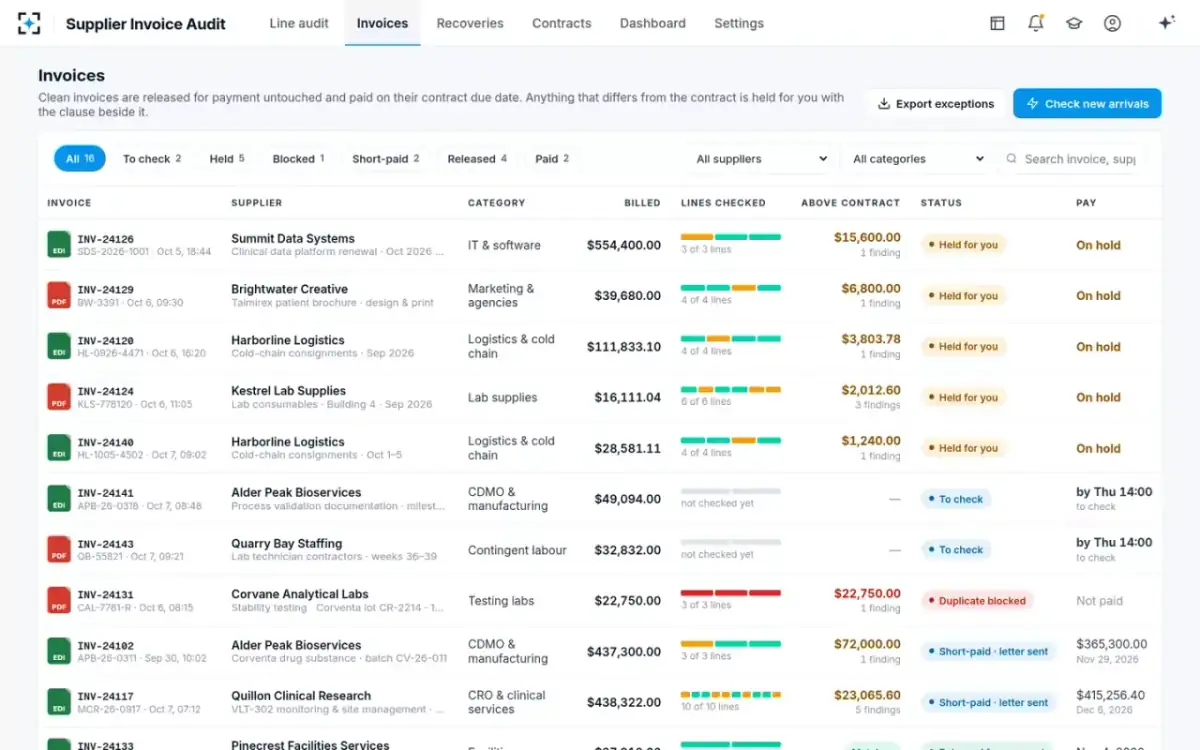Click billed amount $111,833.10
Screen dimensions: 1200x750
click(x=624, y=347)
